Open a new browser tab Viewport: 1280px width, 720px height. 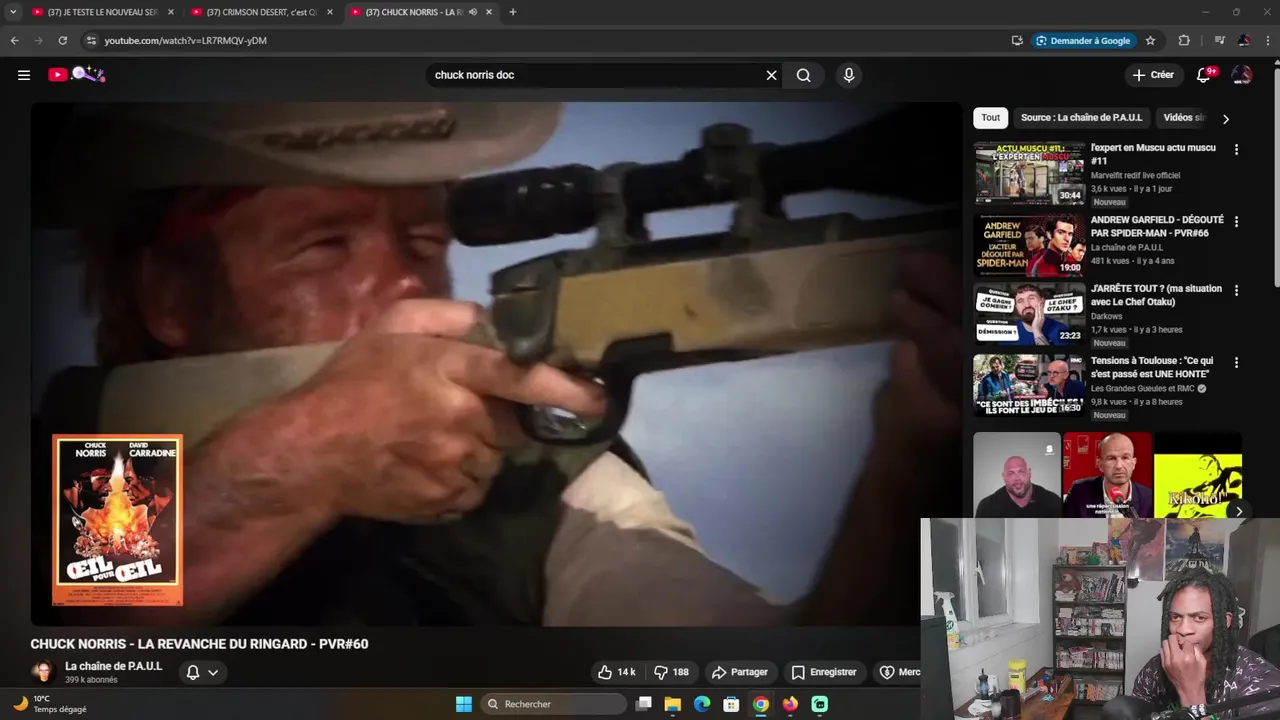click(513, 12)
